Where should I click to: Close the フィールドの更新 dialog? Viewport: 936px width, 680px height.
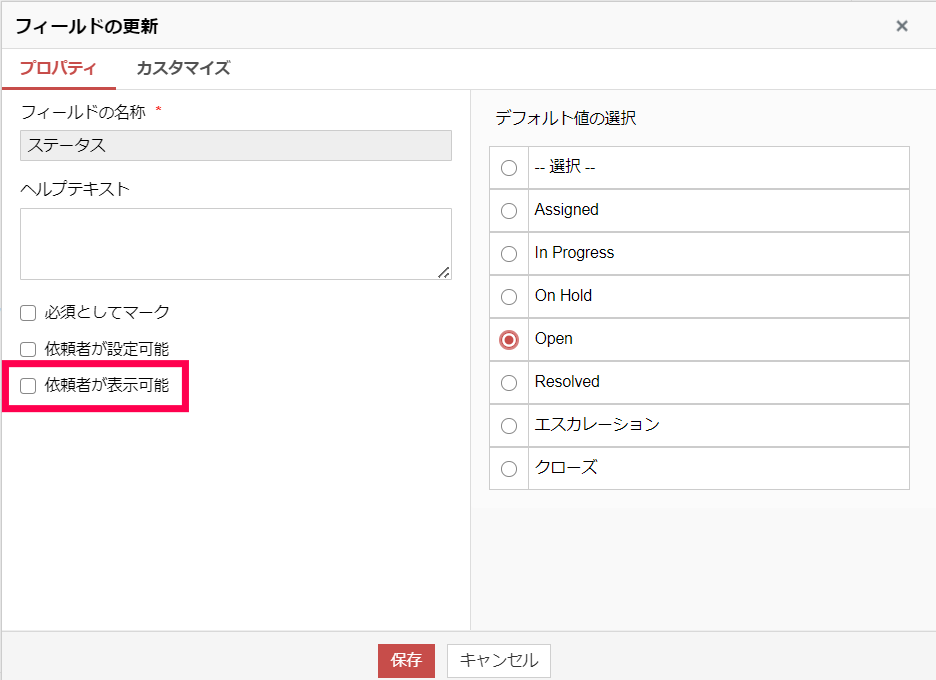pyautogui.click(x=902, y=26)
